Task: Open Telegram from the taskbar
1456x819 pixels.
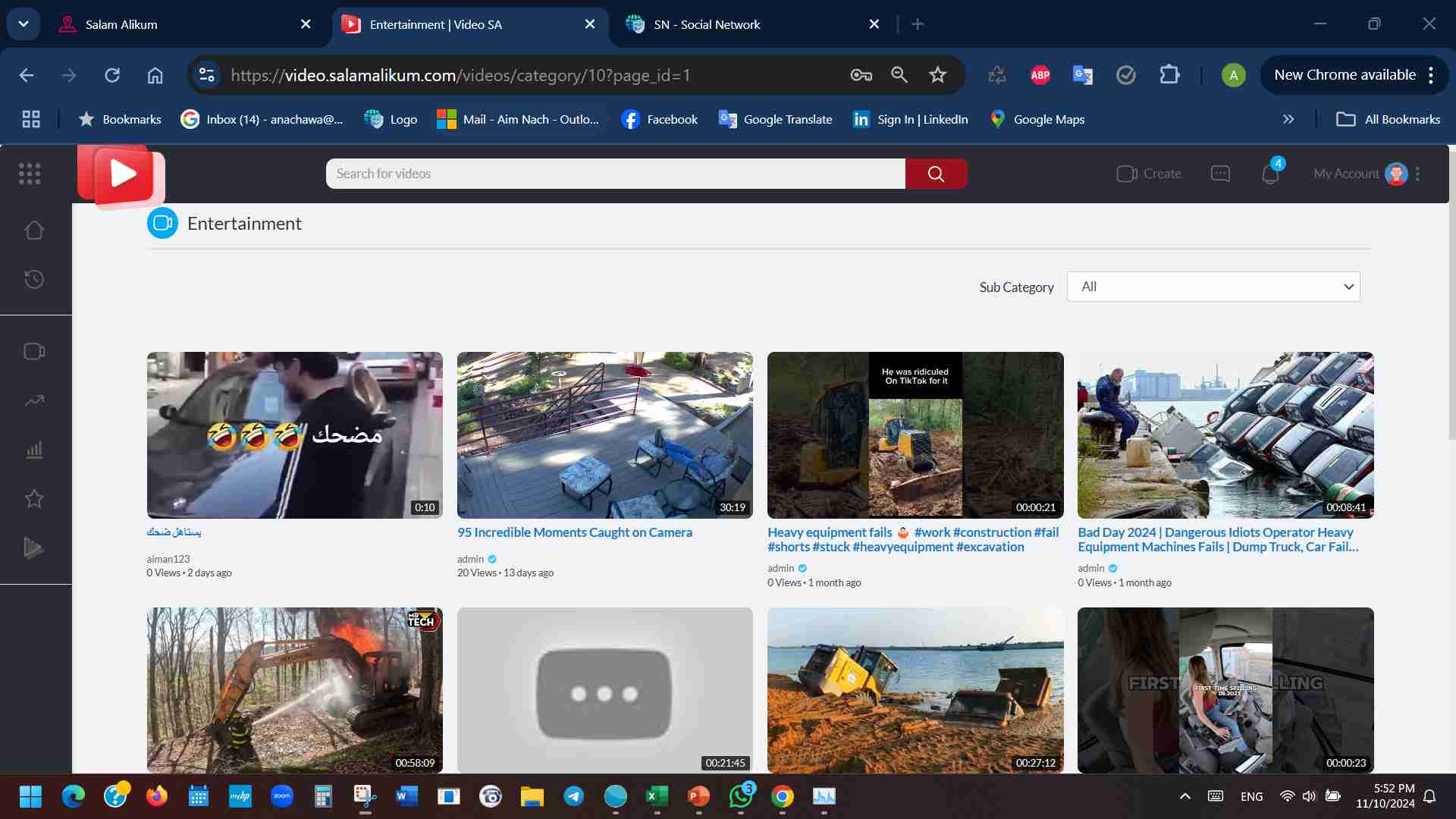Action: pyautogui.click(x=573, y=796)
